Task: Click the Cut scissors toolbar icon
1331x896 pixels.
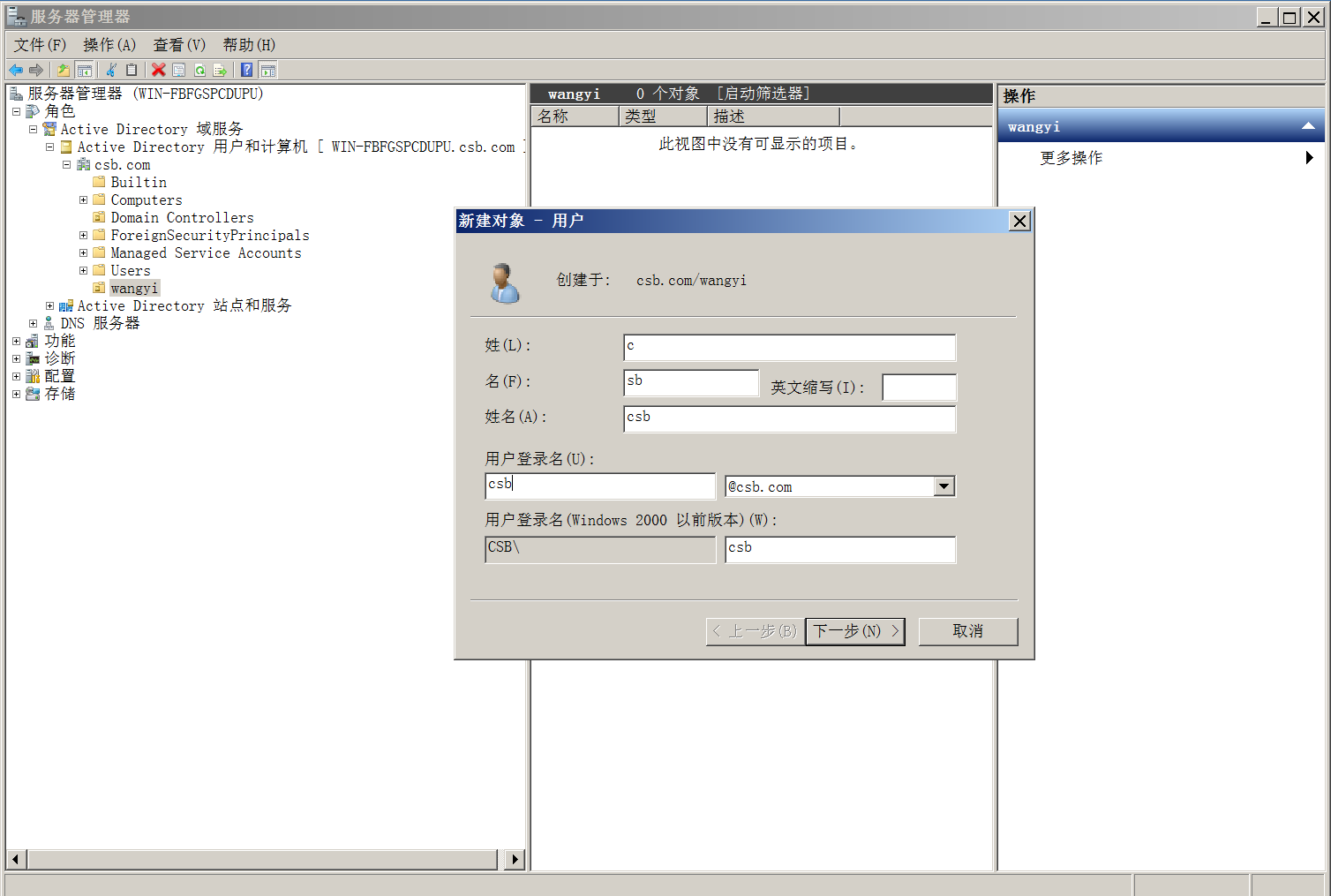Action: (x=111, y=70)
